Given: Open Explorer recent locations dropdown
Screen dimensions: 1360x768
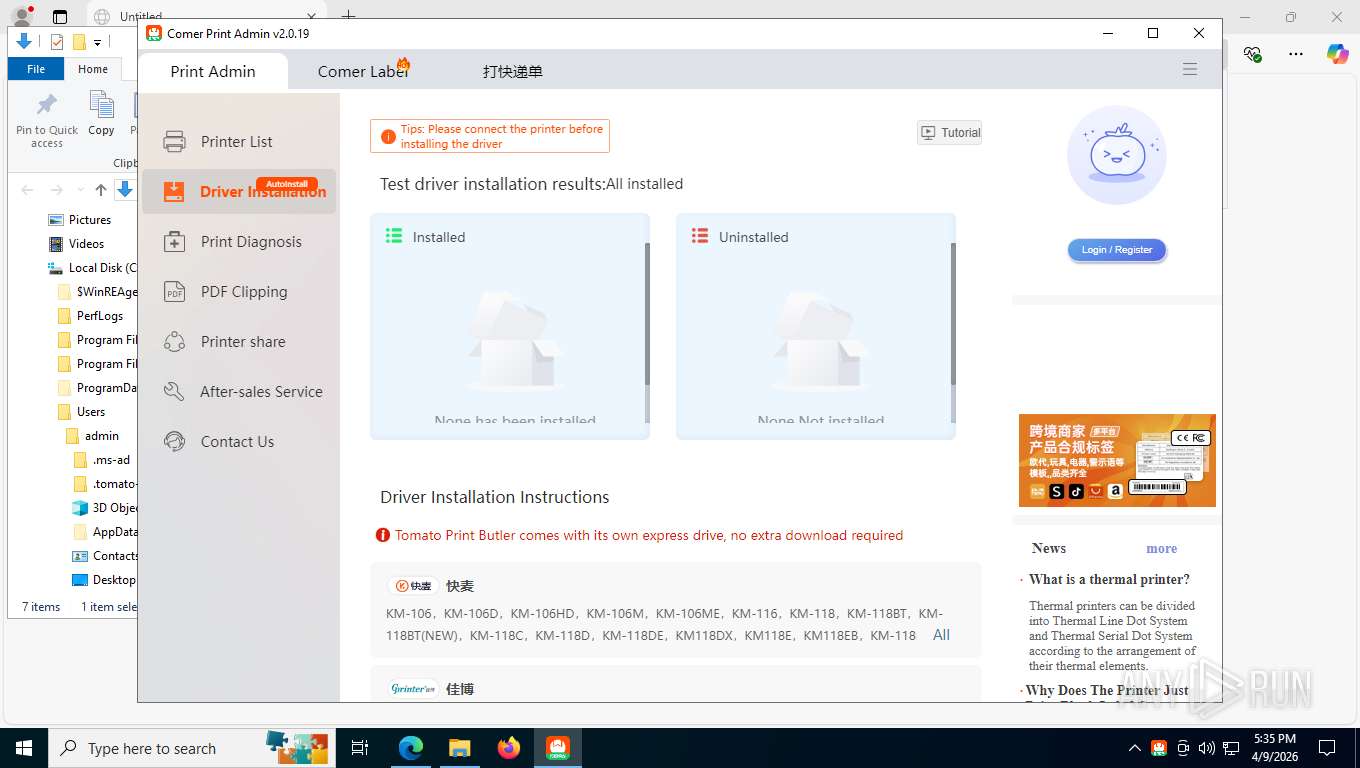Looking at the screenshot, I should [79, 190].
